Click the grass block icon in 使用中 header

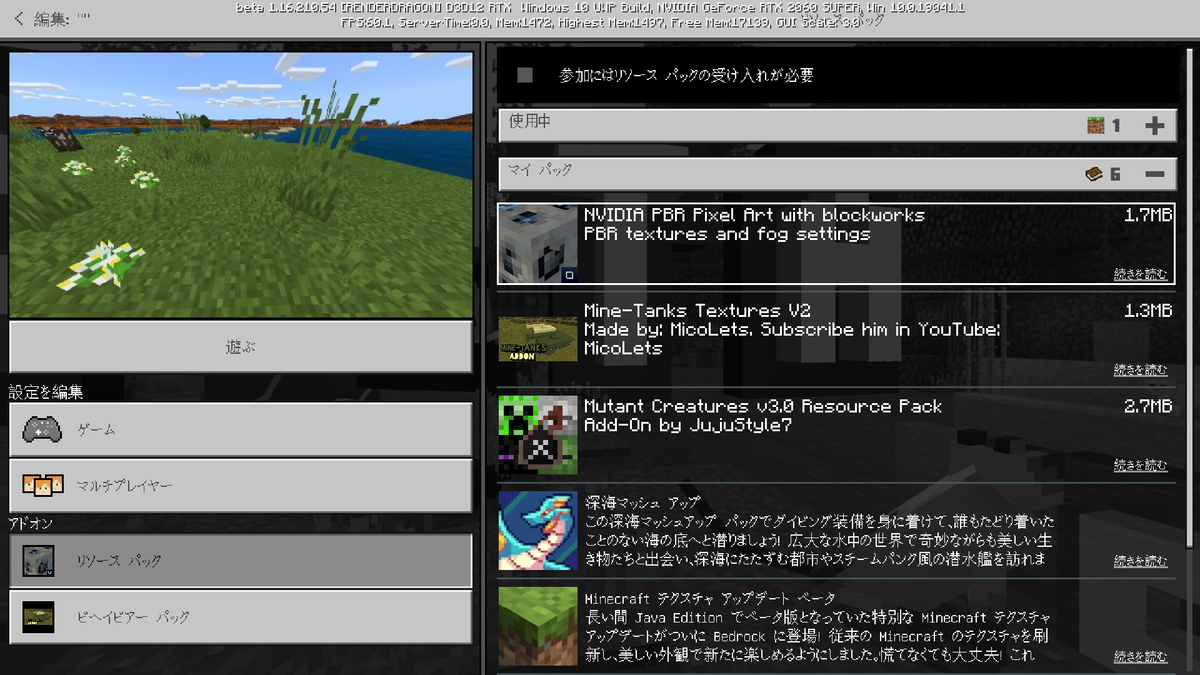(x=1097, y=126)
